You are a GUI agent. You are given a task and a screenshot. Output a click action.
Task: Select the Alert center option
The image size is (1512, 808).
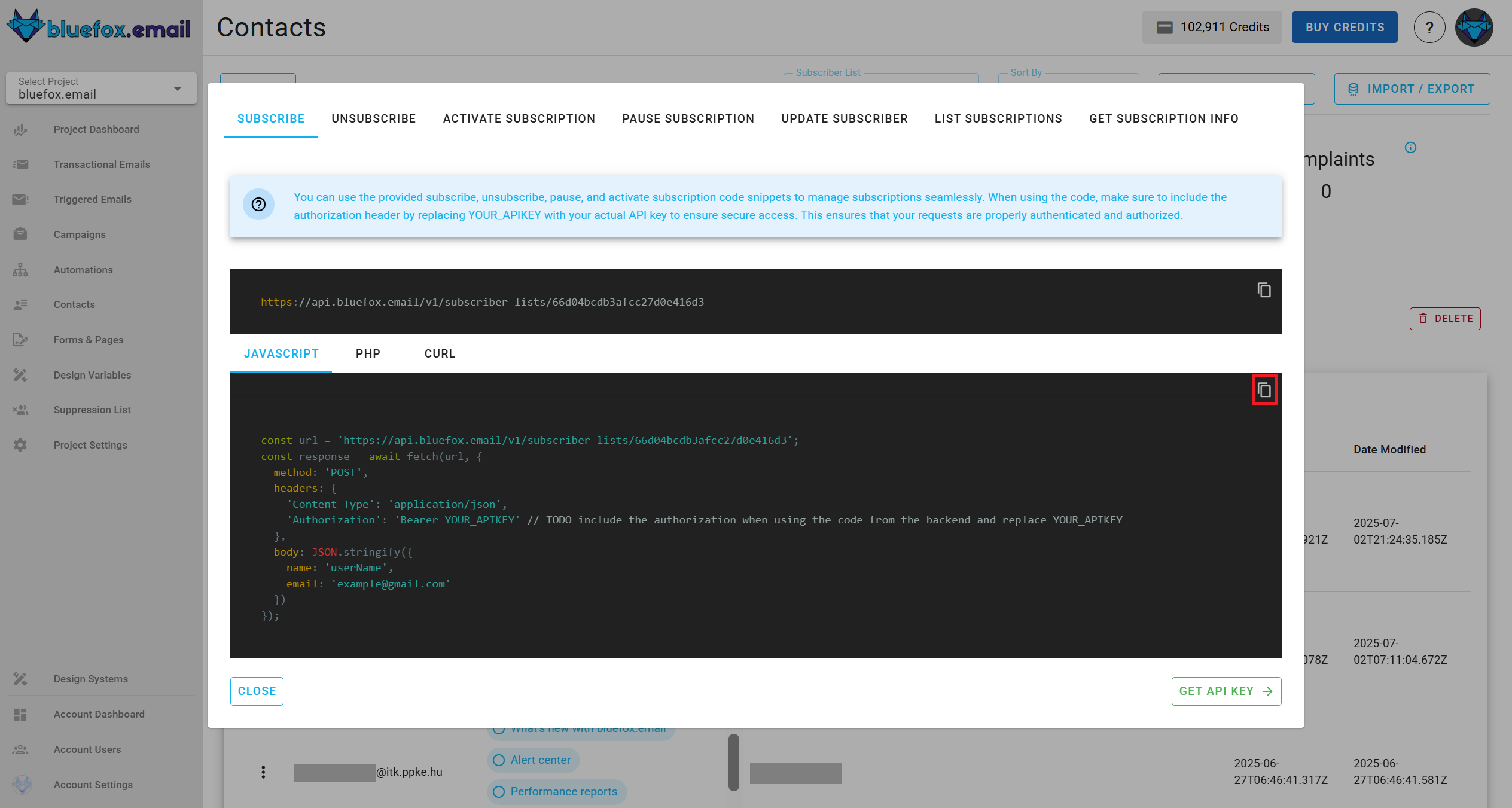(x=533, y=760)
